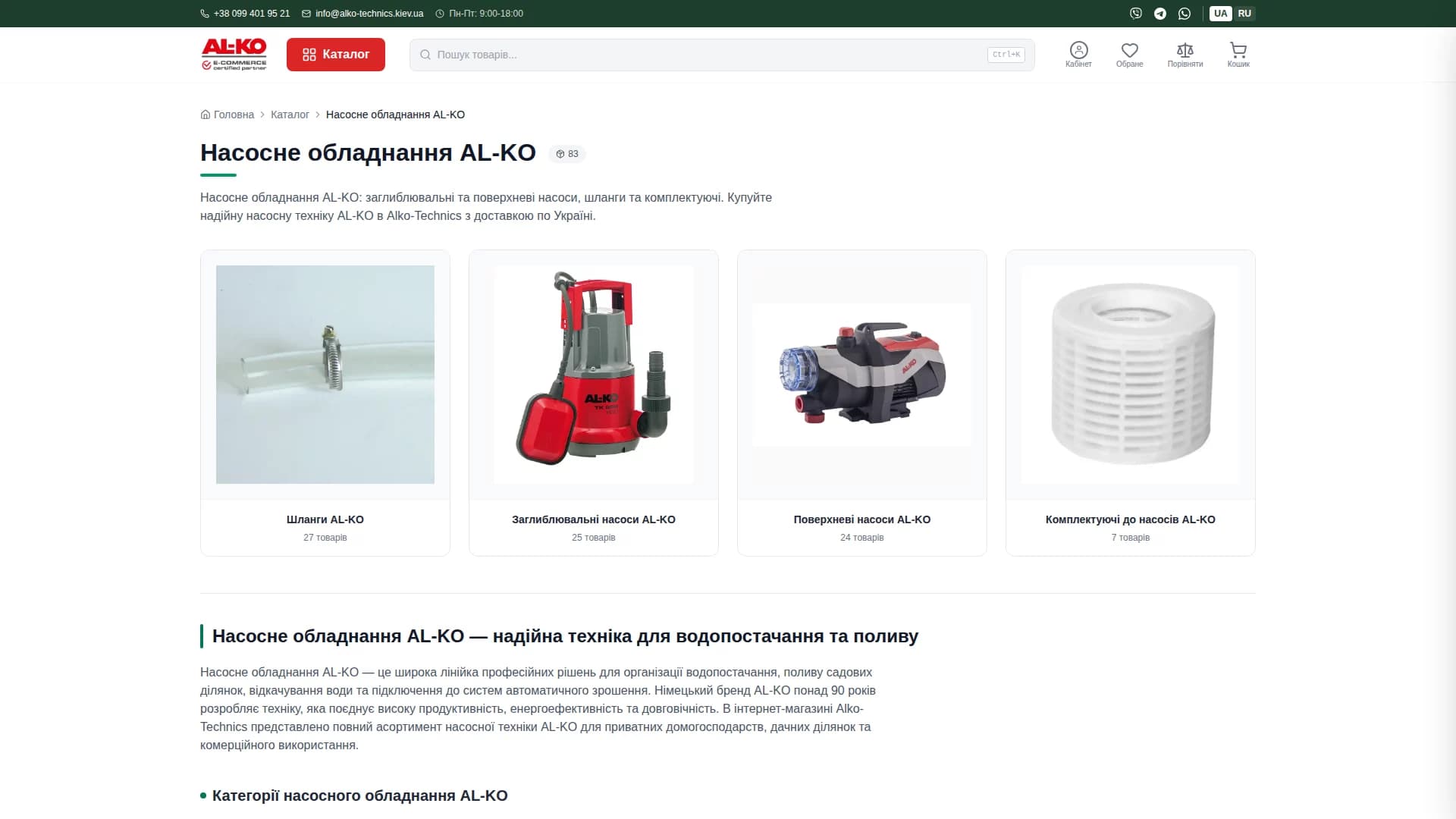
Task: Click the Насосне обладнання AL-KO breadcrumb text
Action: coord(395,115)
